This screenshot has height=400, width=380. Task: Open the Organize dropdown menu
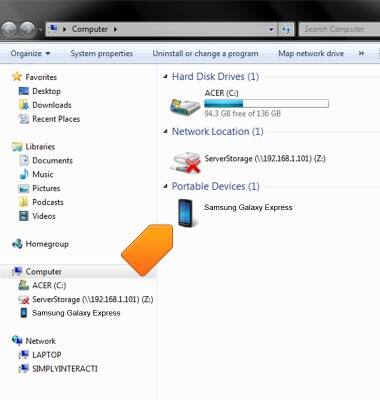30,53
